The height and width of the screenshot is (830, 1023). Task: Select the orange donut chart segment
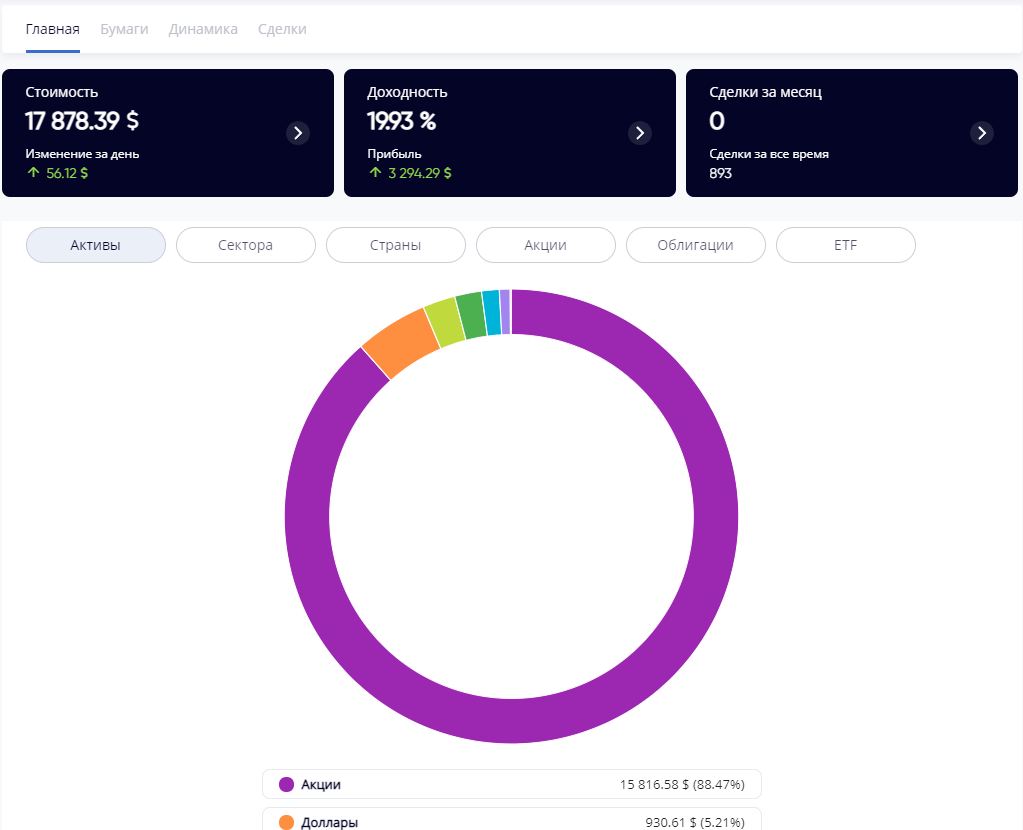(402, 343)
